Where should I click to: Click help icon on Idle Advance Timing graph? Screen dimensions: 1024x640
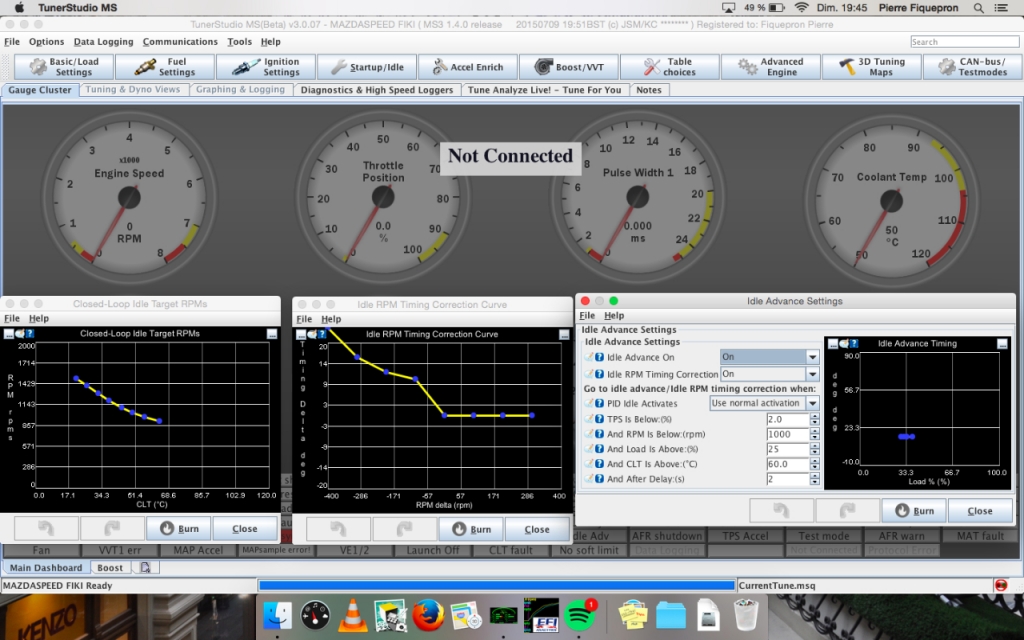(x=854, y=344)
